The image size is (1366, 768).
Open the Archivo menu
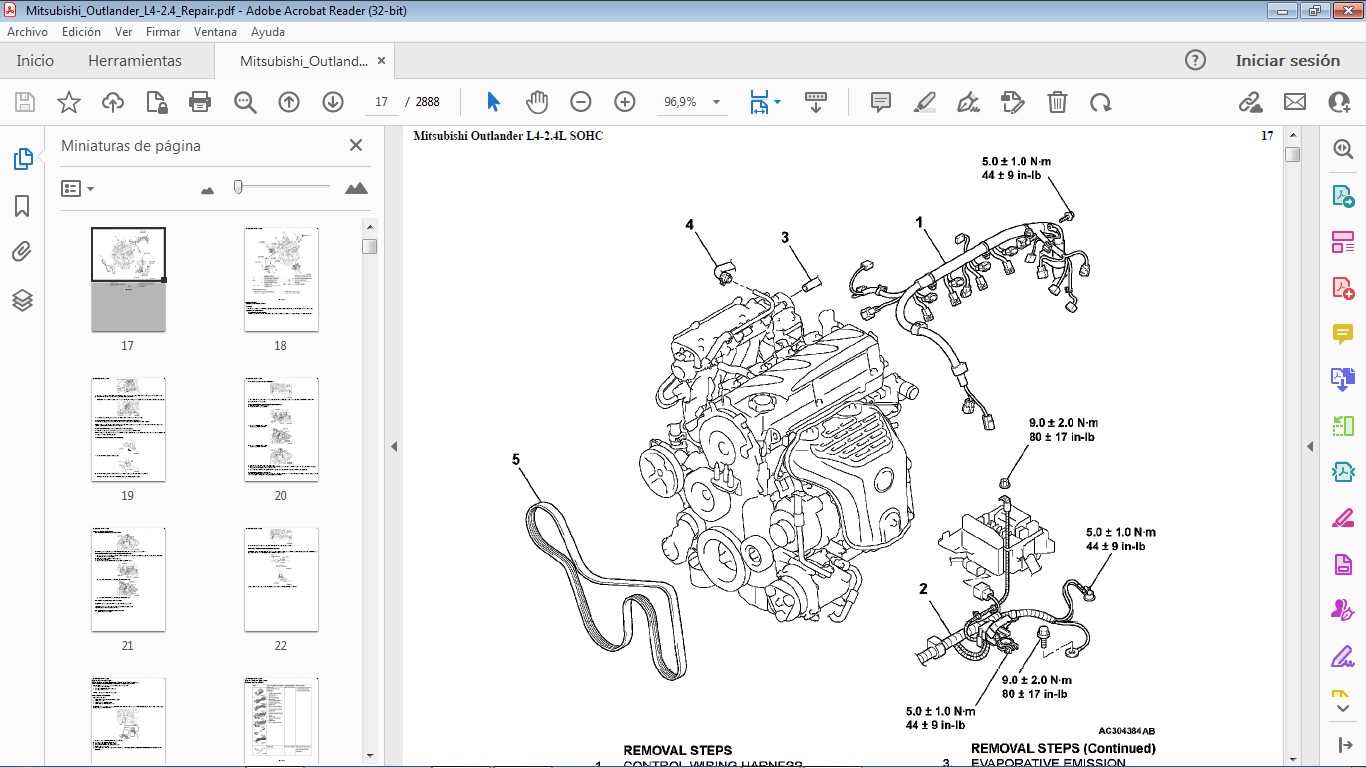[x=27, y=32]
